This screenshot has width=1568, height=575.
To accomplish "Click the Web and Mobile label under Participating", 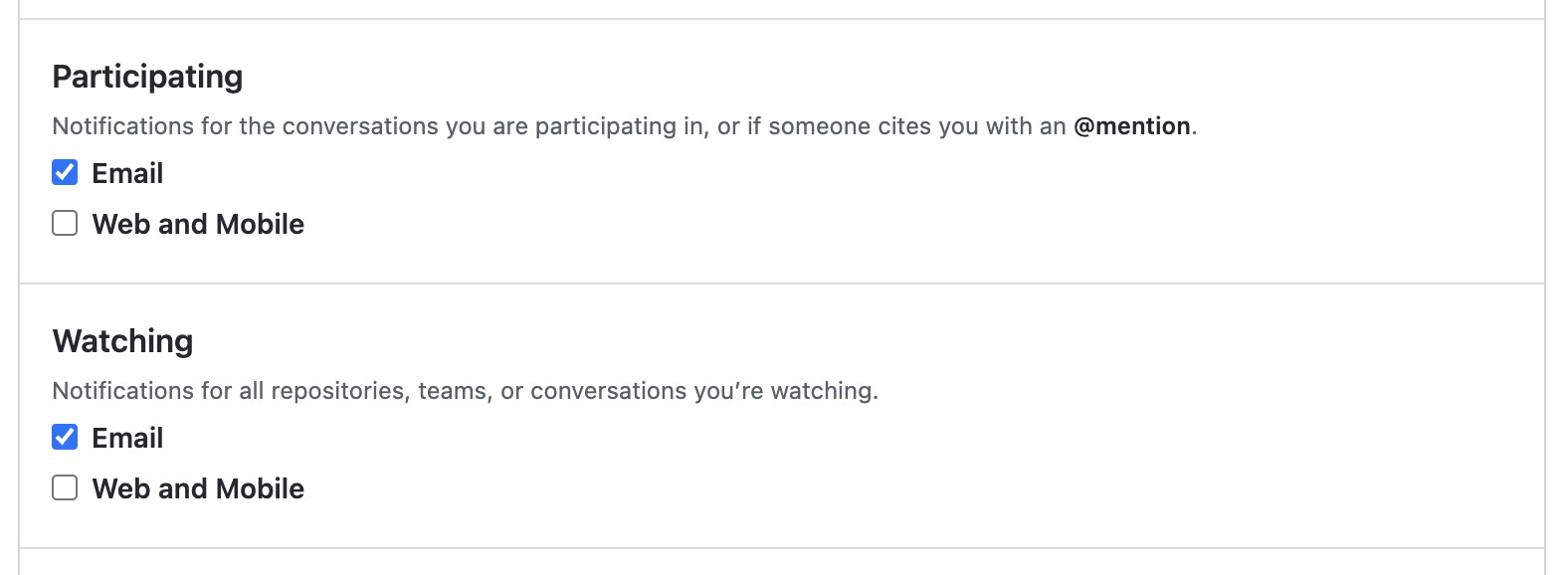I will [x=198, y=224].
